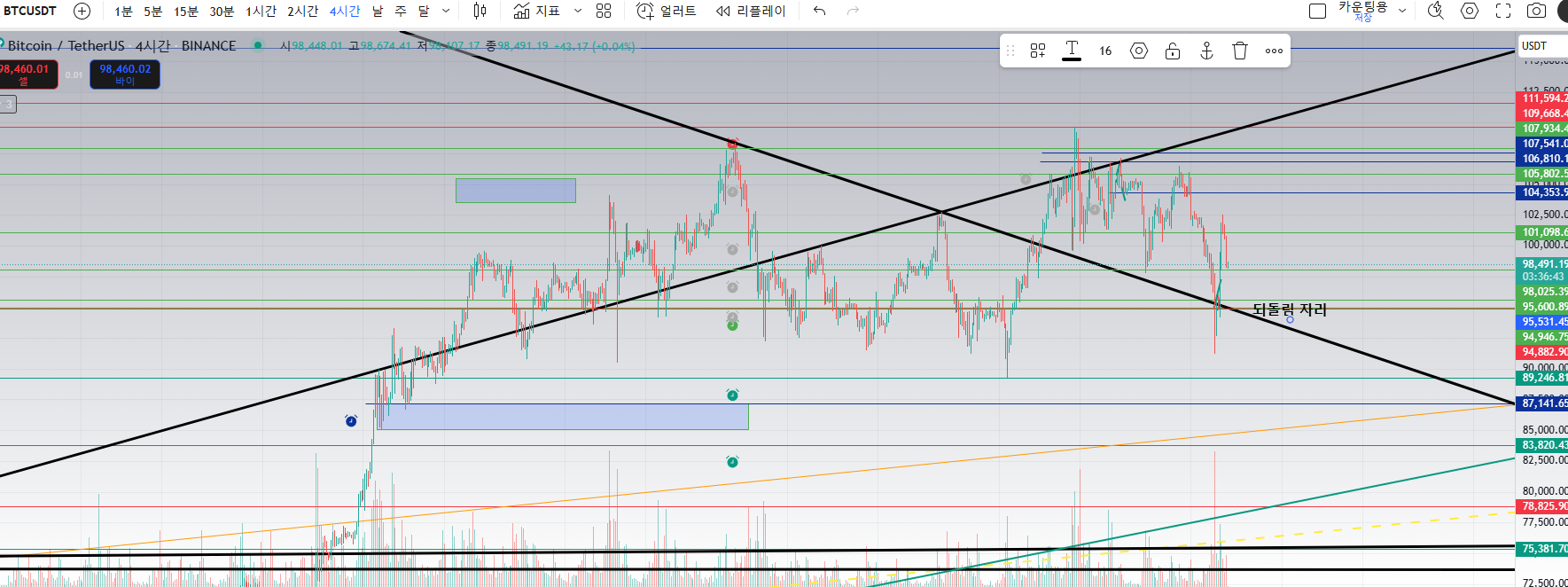Change text color with the T icon
This screenshot has width=1568, height=587.
1072,51
